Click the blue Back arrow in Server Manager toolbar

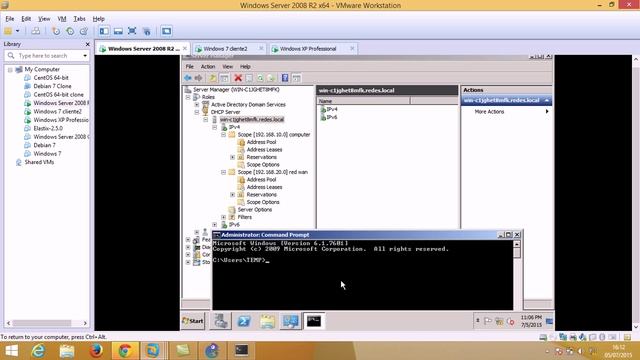[x=188, y=78]
